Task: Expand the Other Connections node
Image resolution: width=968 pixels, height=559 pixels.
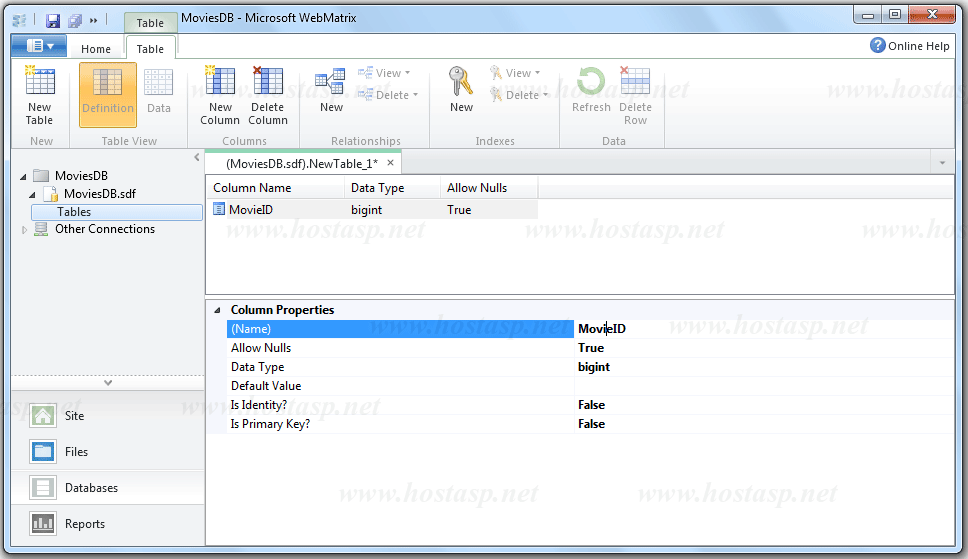Action: pyautogui.click(x=24, y=230)
